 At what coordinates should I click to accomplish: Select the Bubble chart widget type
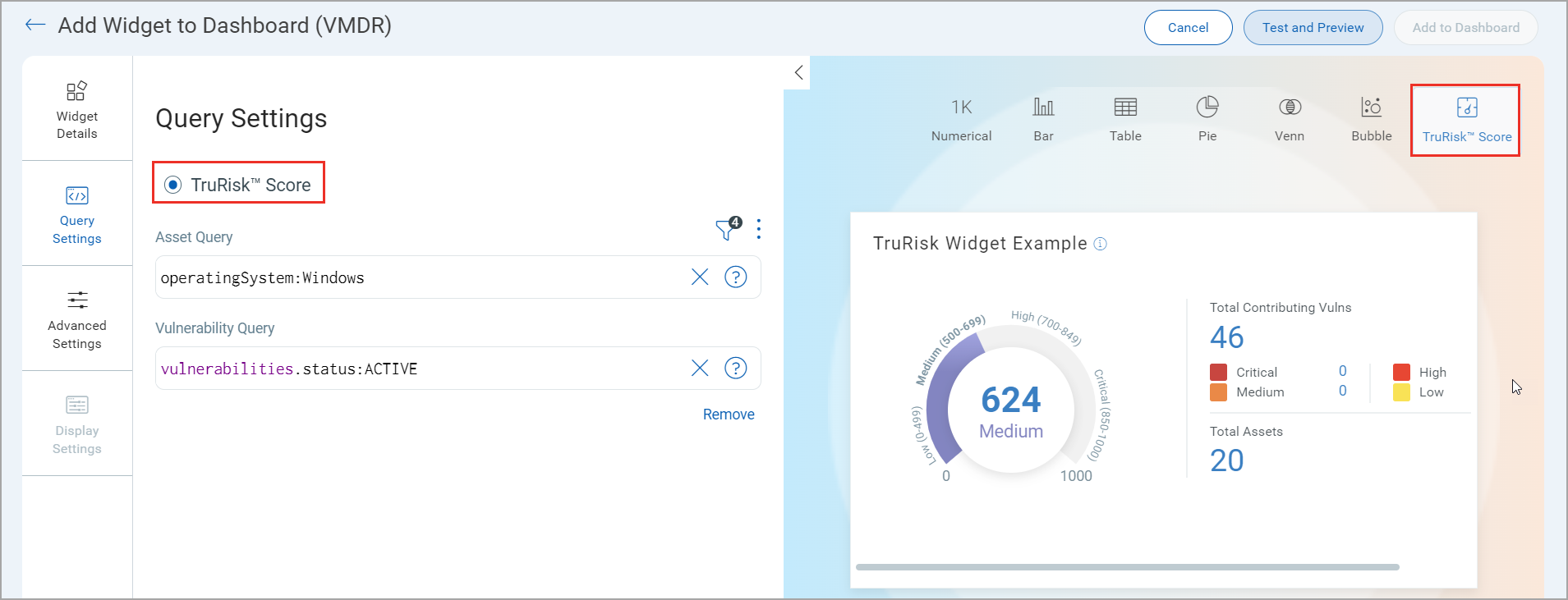pyautogui.click(x=1372, y=120)
